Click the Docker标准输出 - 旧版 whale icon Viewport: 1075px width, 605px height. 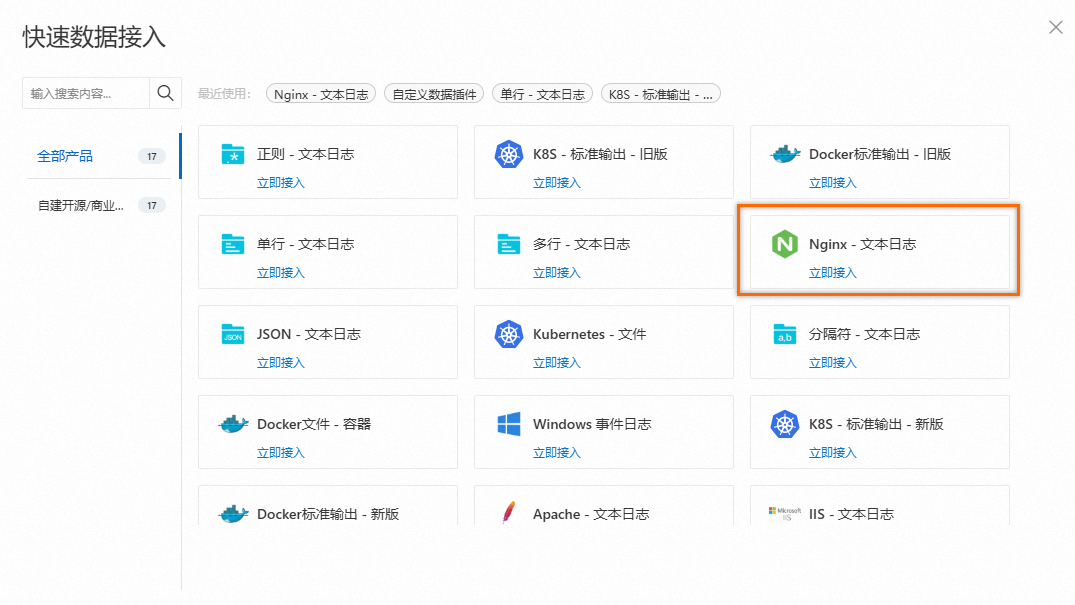(785, 154)
